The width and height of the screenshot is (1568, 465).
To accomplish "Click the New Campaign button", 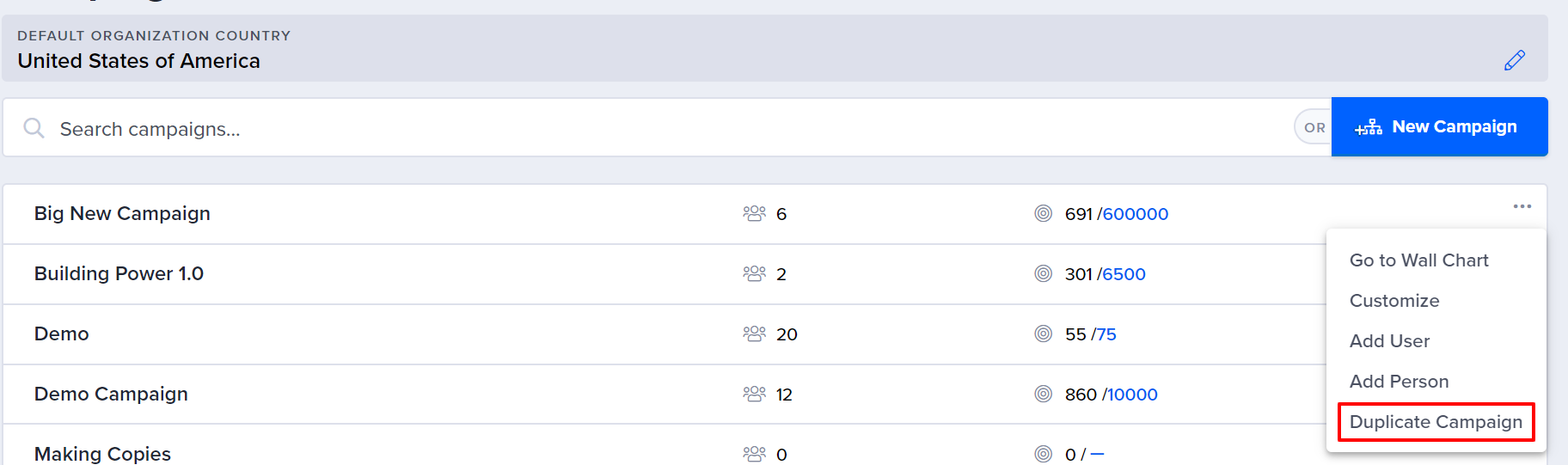I will pyautogui.click(x=1440, y=127).
